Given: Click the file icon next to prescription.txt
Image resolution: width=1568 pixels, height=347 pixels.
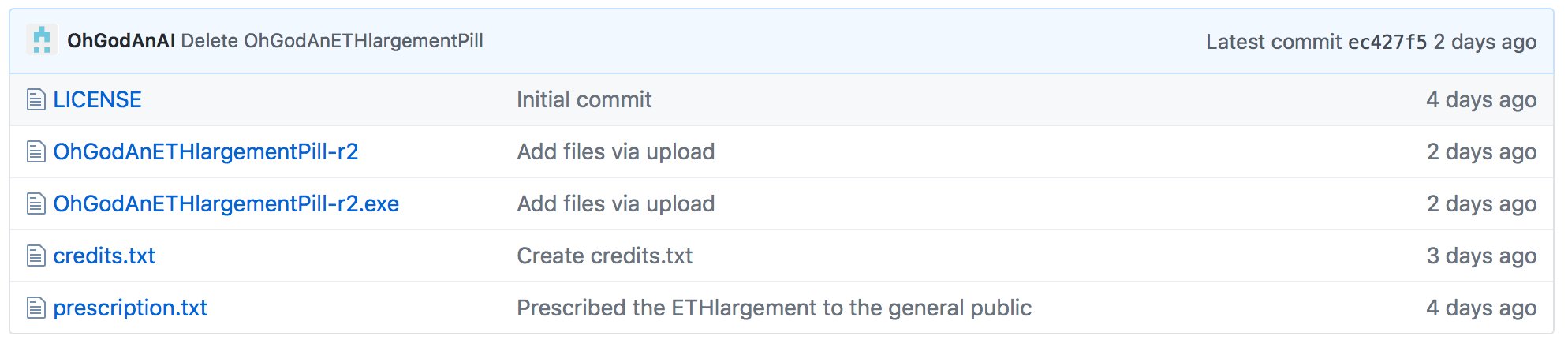Looking at the screenshot, I should click(x=36, y=308).
